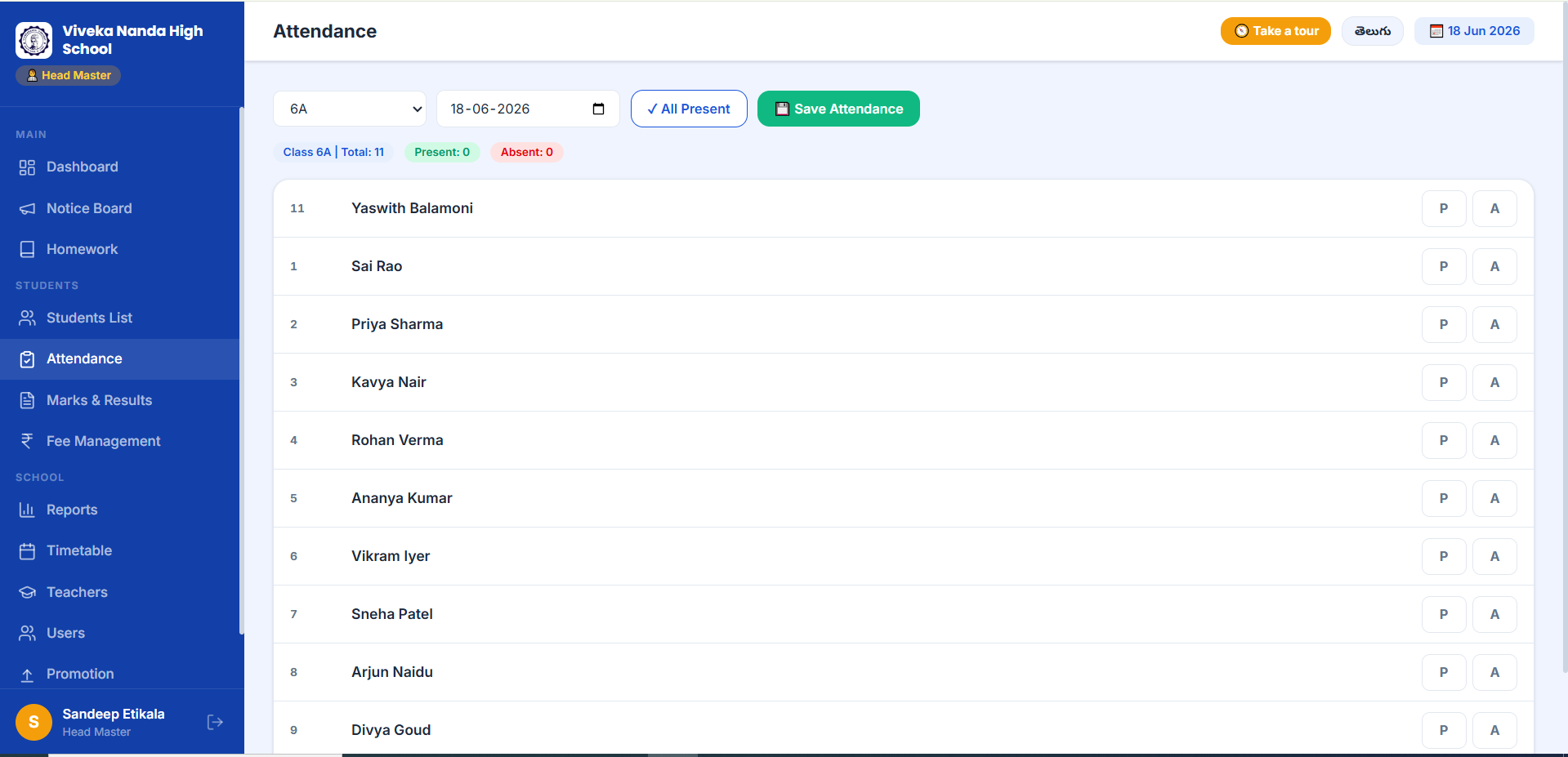Click the Teachers graduation cap icon
The image size is (1568, 757).
coord(27,593)
